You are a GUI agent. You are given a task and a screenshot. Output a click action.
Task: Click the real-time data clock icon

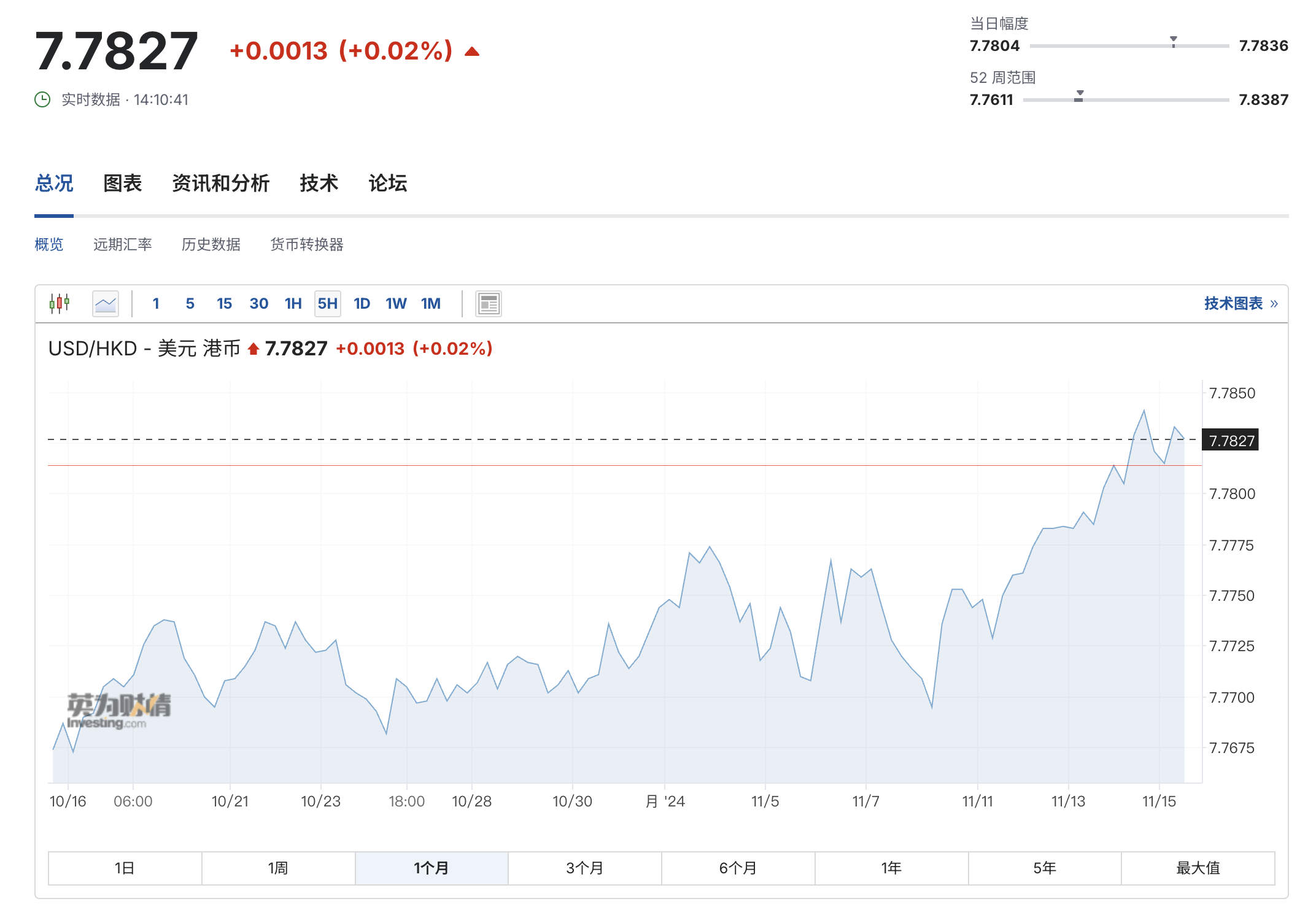pyautogui.click(x=42, y=99)
